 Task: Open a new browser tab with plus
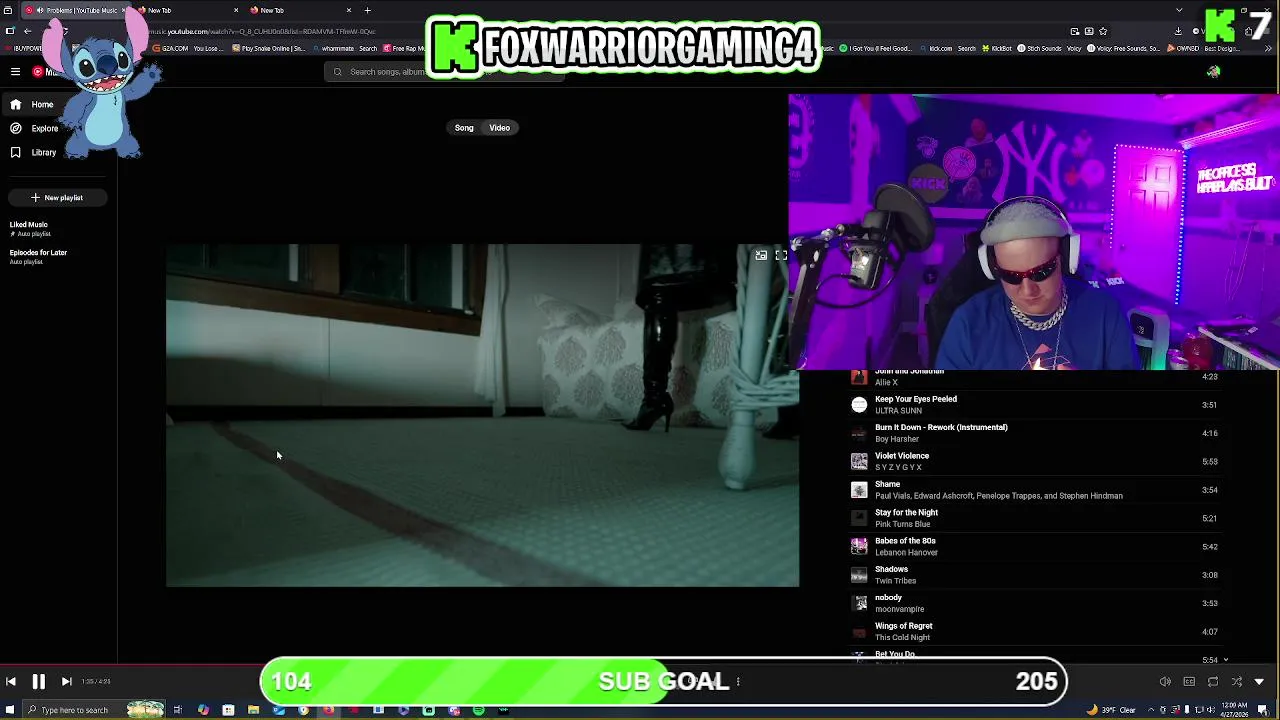(367, 10)
